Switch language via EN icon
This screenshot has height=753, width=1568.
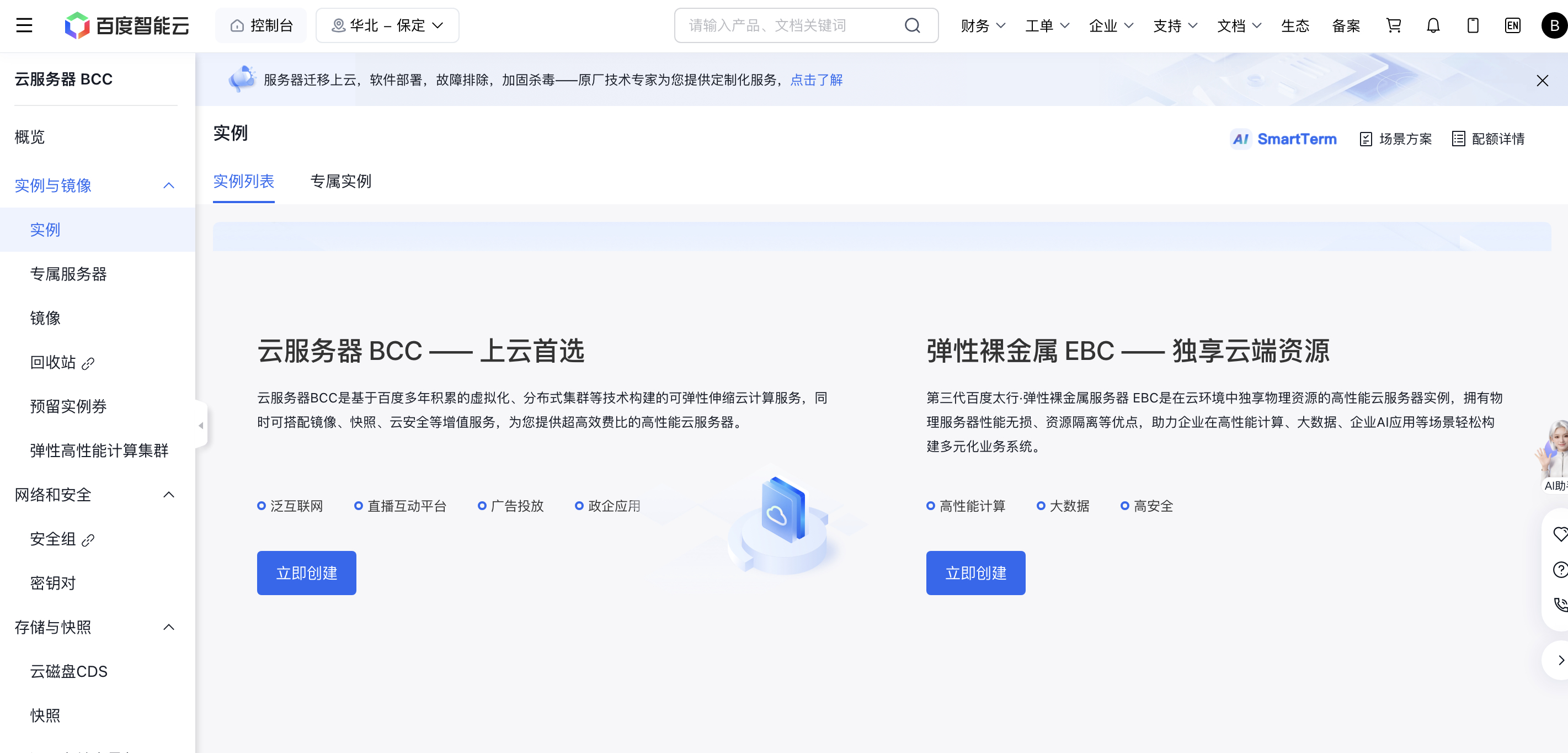coord(1512,25)
